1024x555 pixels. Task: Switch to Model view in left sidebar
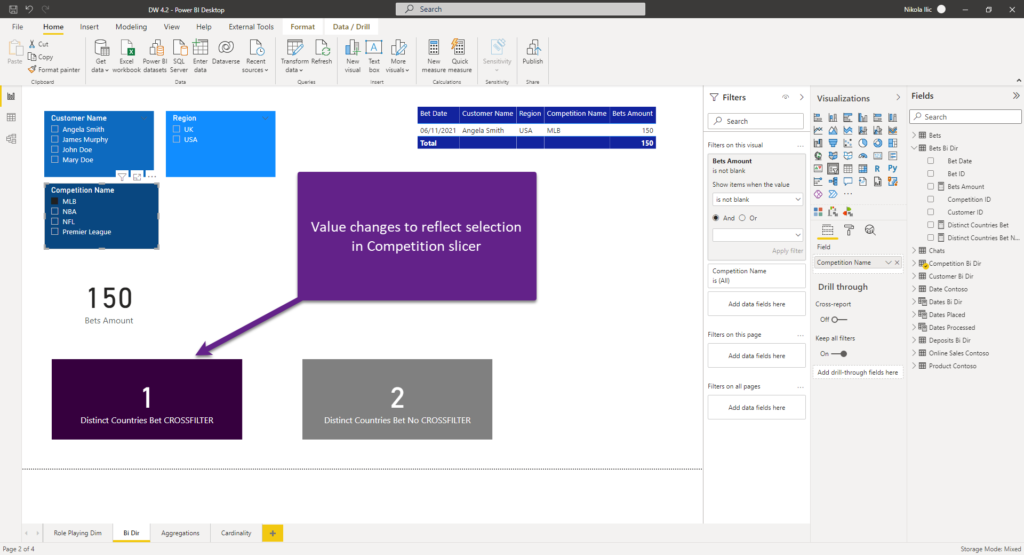11,138
